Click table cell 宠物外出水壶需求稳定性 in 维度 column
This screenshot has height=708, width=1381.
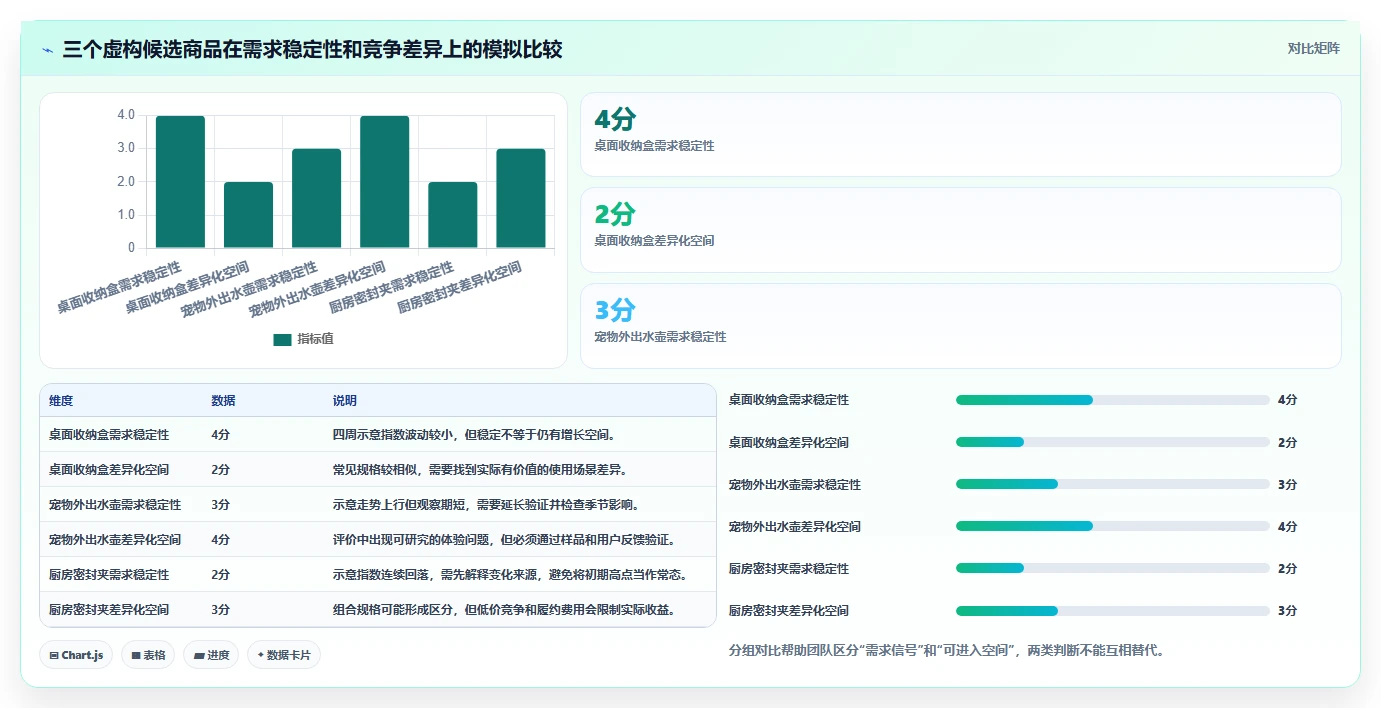coord(115,504)
